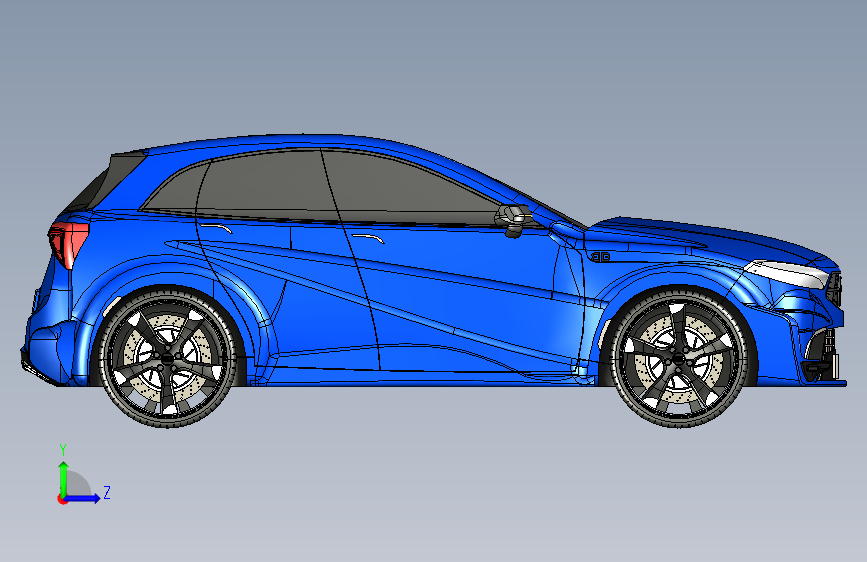The width and height of the screenshot is (867, 562).
Task: Click the green Y axis arrow of triad
Action: coord(64,478)
